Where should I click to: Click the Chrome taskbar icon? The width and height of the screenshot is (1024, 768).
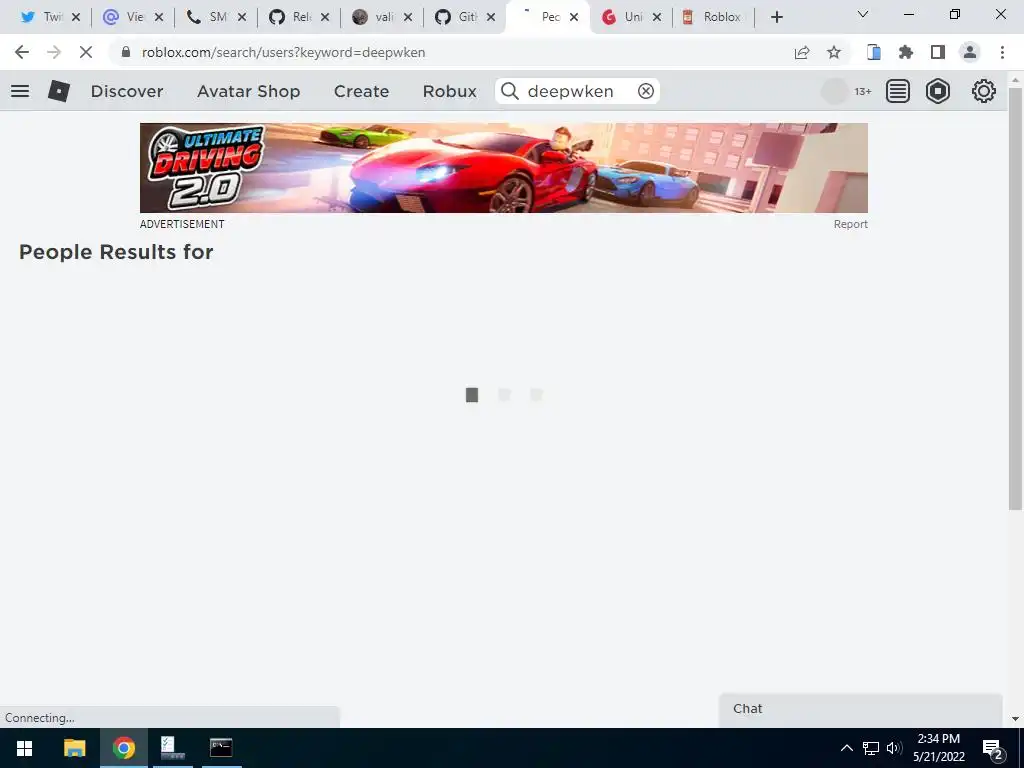pyautogui.click(x=123, y=748)
